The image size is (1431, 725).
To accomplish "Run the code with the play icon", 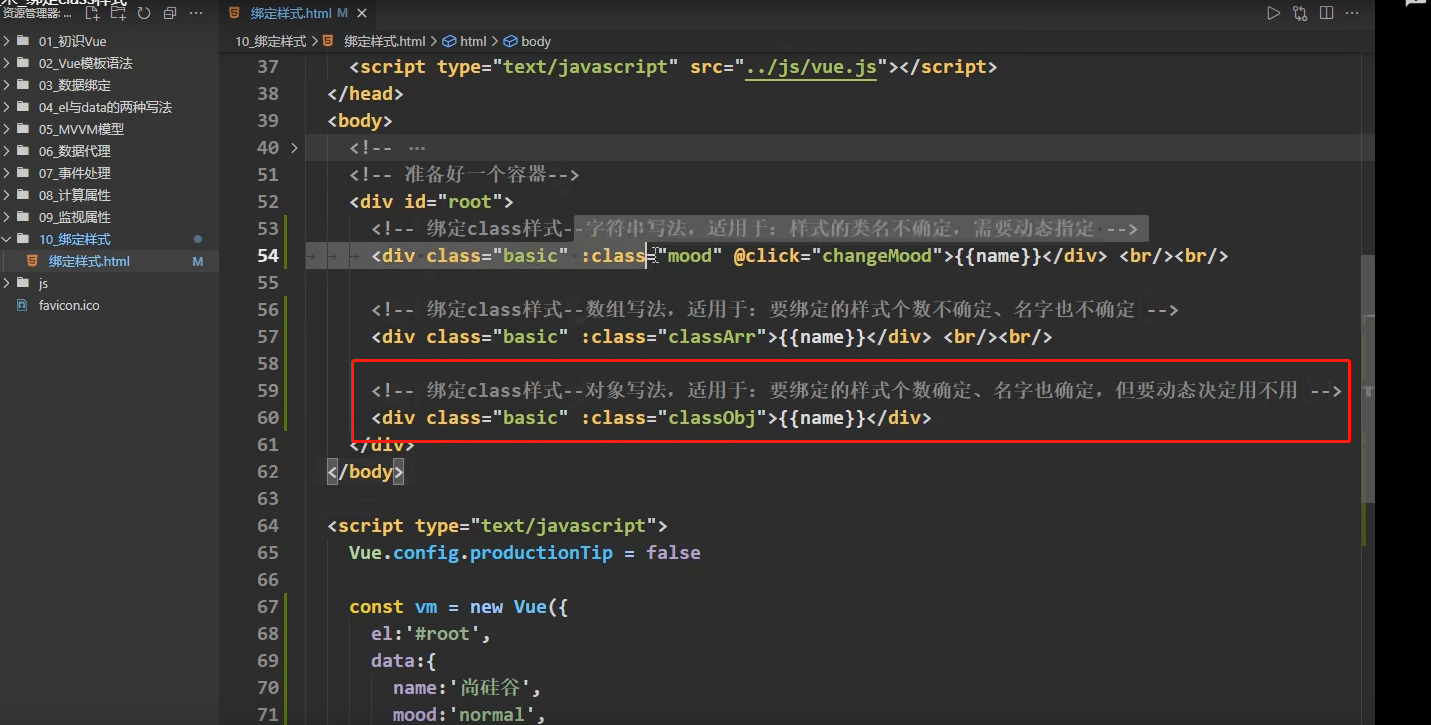I will [x=1273, y=14].
